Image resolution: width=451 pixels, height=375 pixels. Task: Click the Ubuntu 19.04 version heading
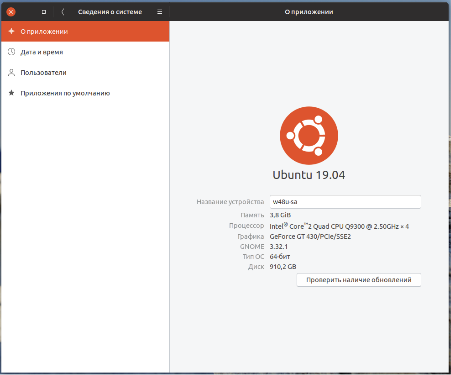[x=309, y=175]
